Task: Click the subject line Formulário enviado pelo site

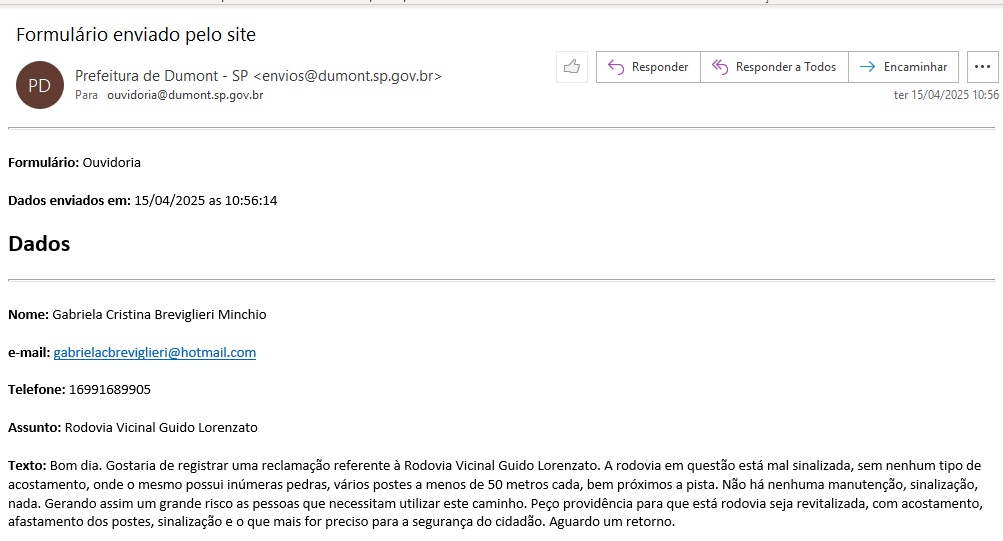Action: 136,35
